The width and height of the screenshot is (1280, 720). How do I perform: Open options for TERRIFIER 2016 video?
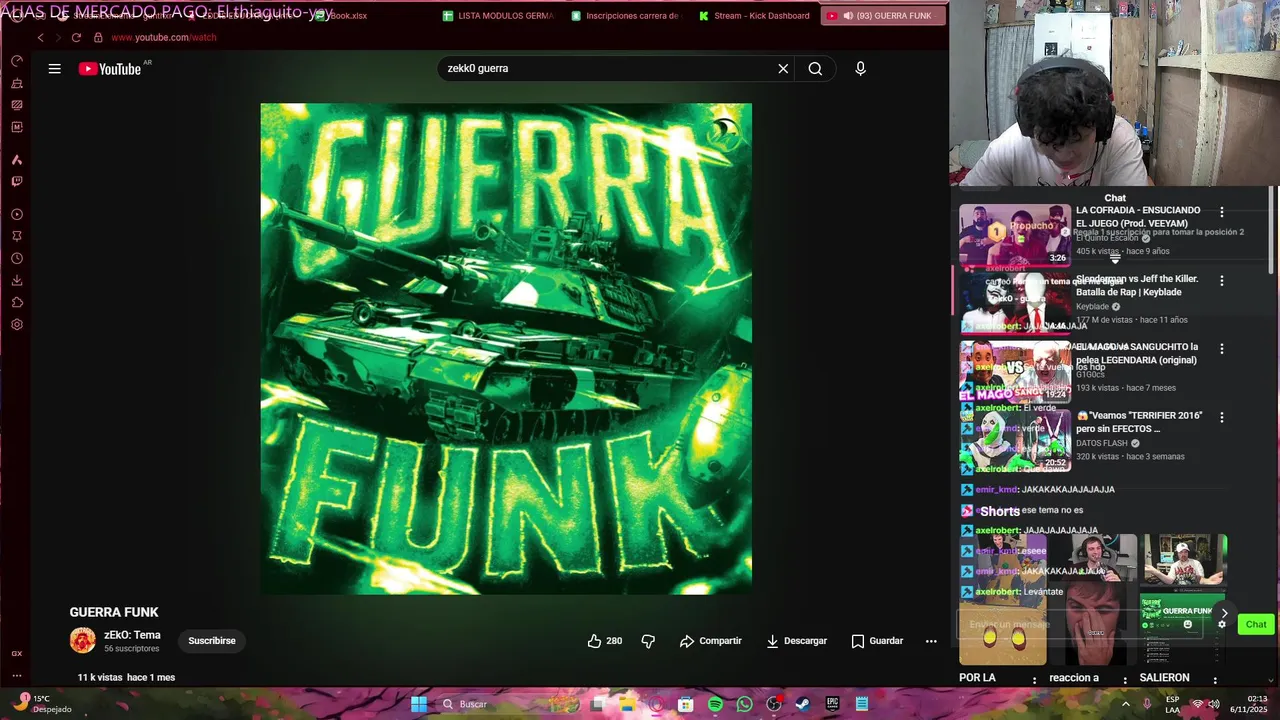pos(1221,417)
